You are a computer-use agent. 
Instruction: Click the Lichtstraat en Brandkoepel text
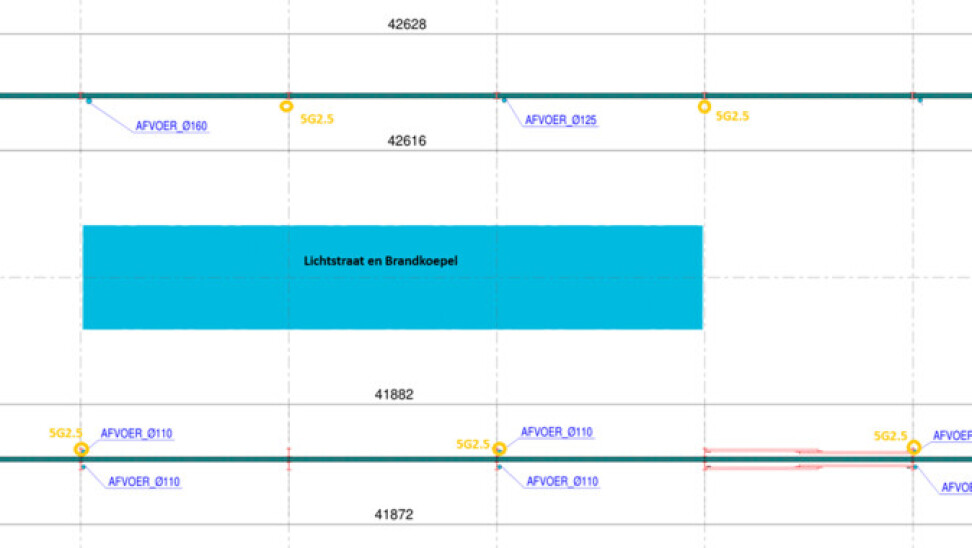[380, 261]
